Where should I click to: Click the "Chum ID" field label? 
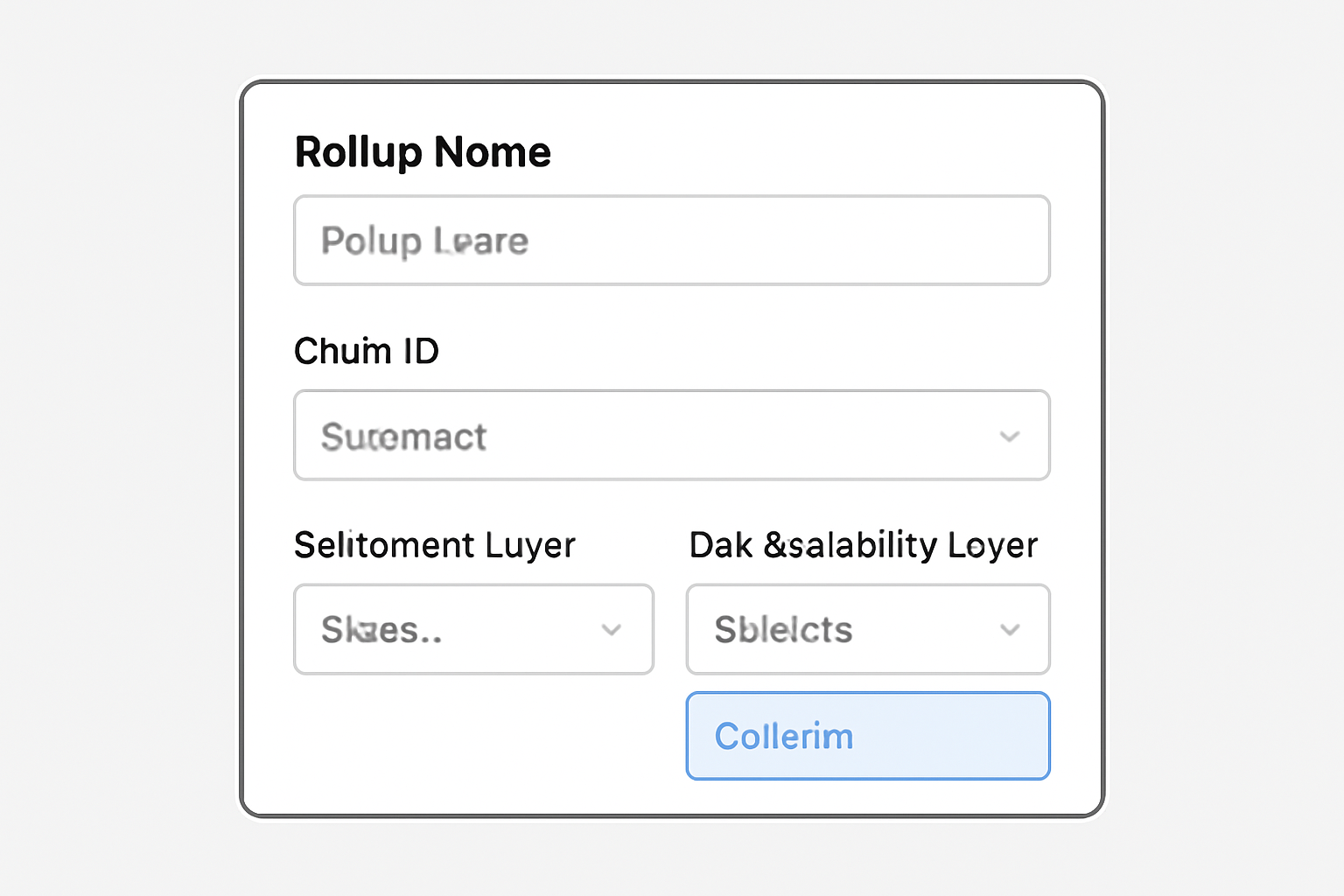367,351
